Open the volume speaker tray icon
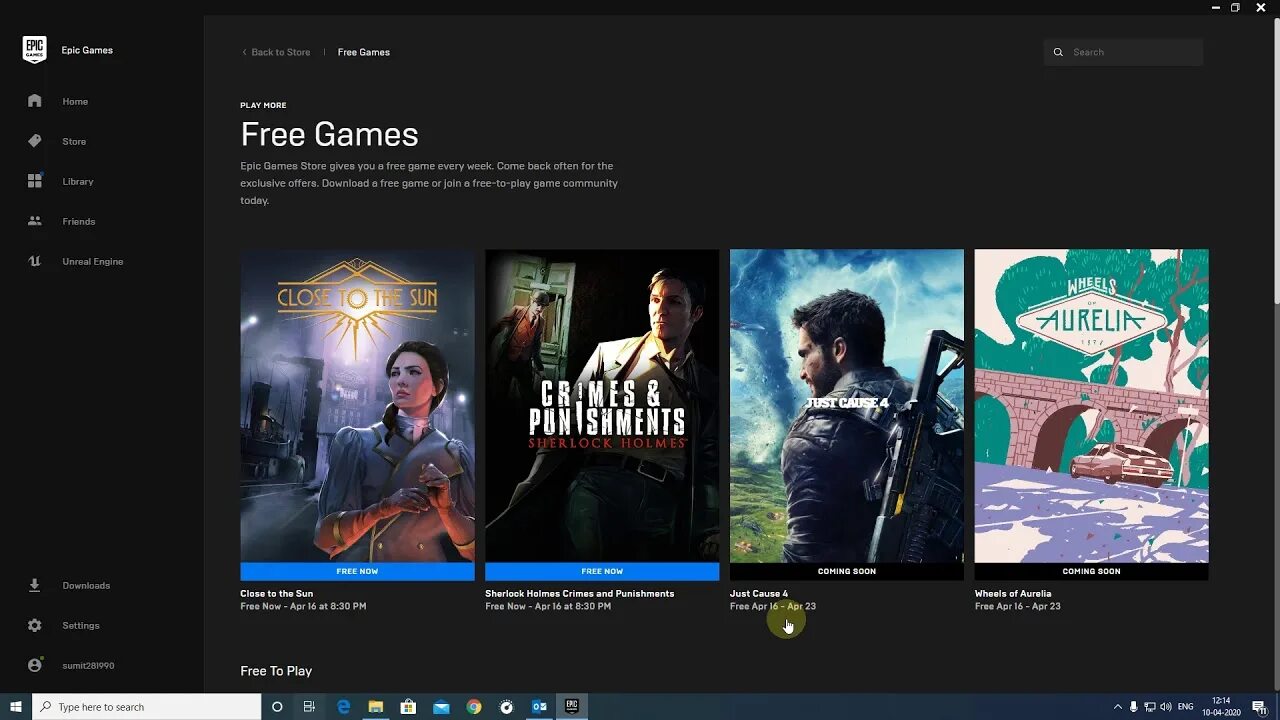 [x=1166, y=707]
